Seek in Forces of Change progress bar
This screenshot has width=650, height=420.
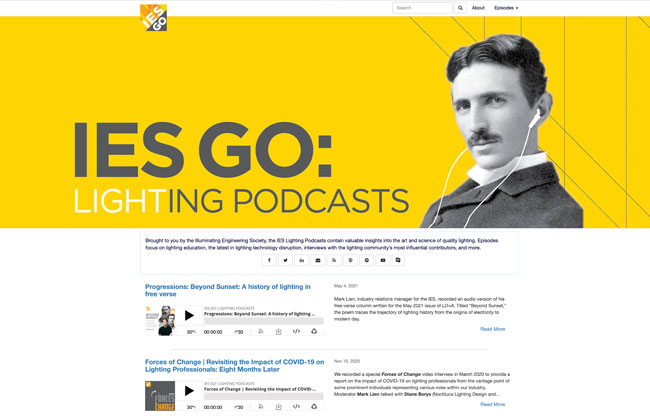coord(263,396)
